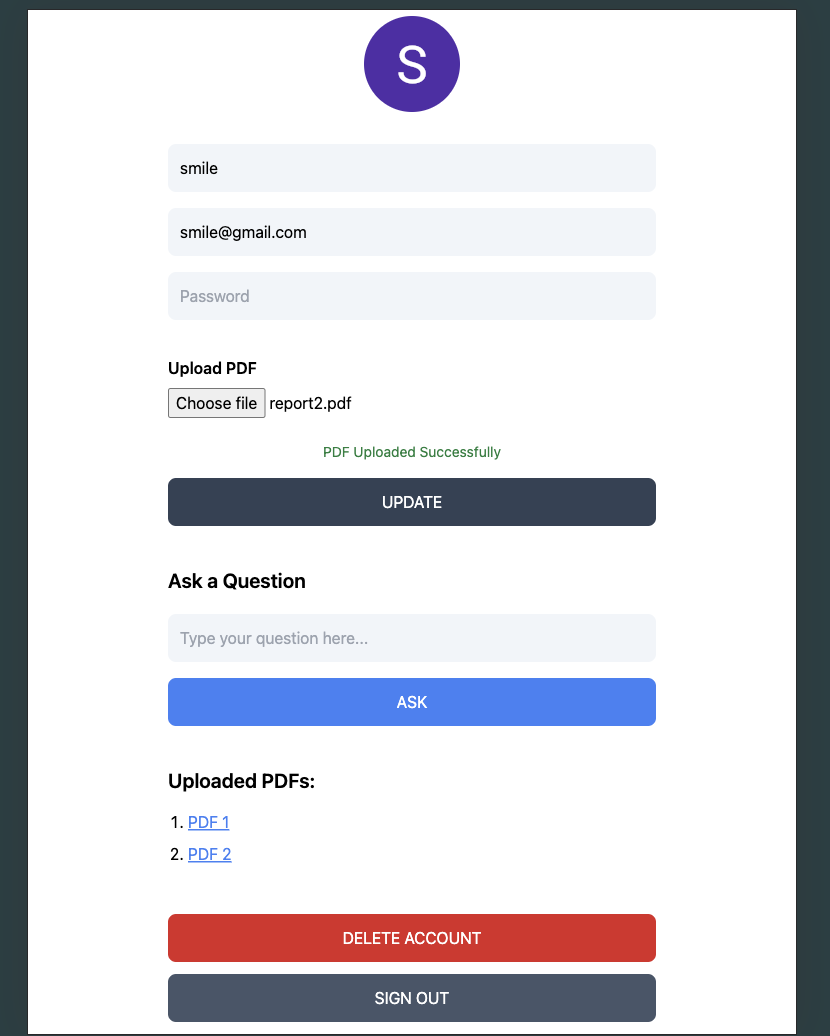
Task: Sign out using the SIGN OUT button
Action: pyautogui.click(x=411, y=998)
